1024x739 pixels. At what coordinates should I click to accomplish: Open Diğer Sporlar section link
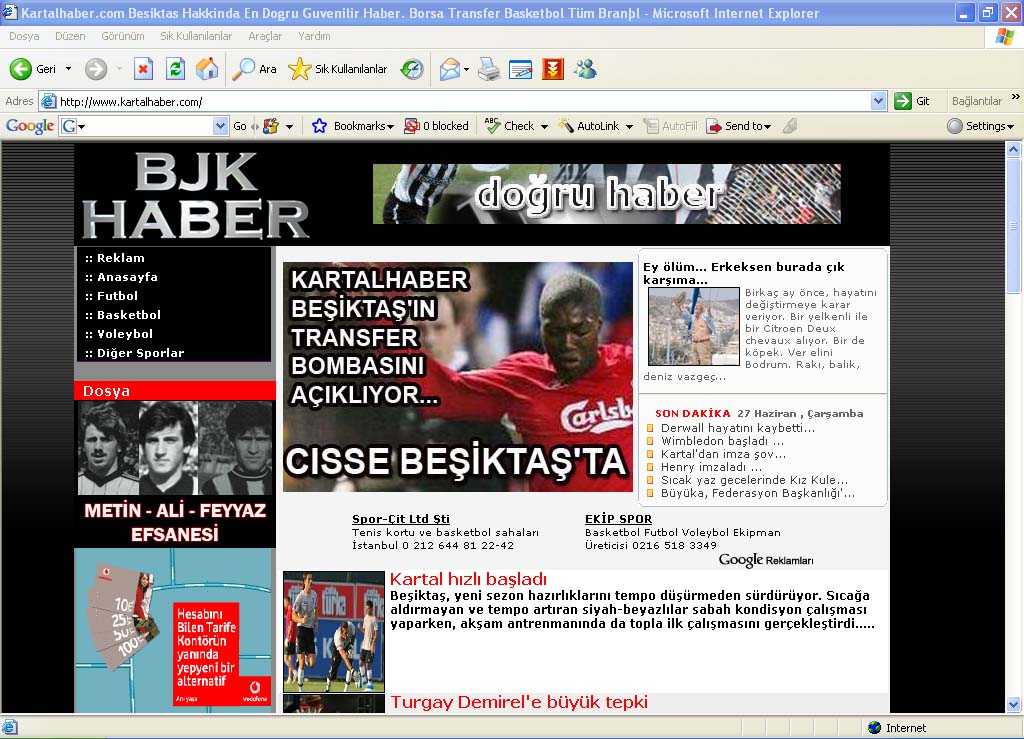pos(140,353)
